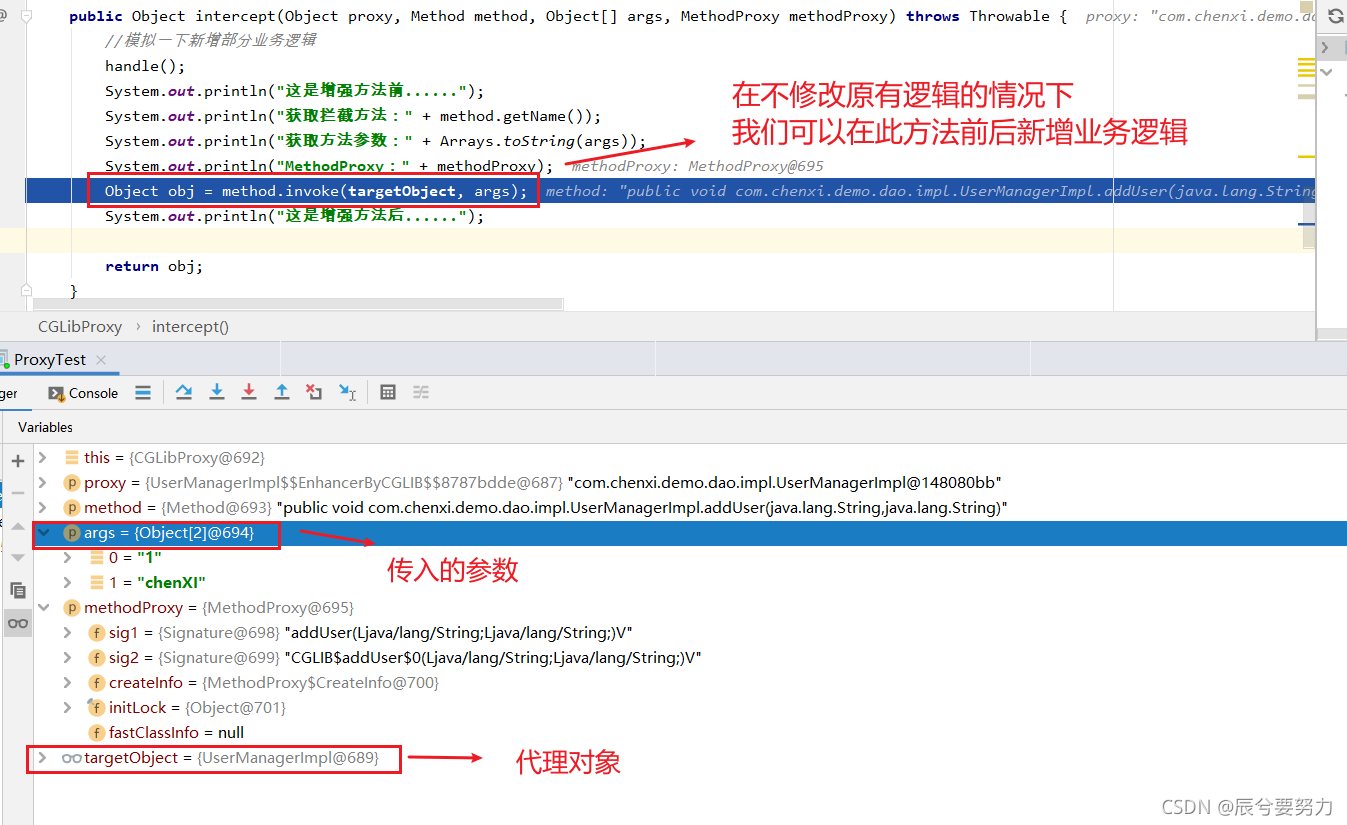Add a new watch with plus icon
Viewport: 1347px width, 825px height.
(x=18, y=461)
